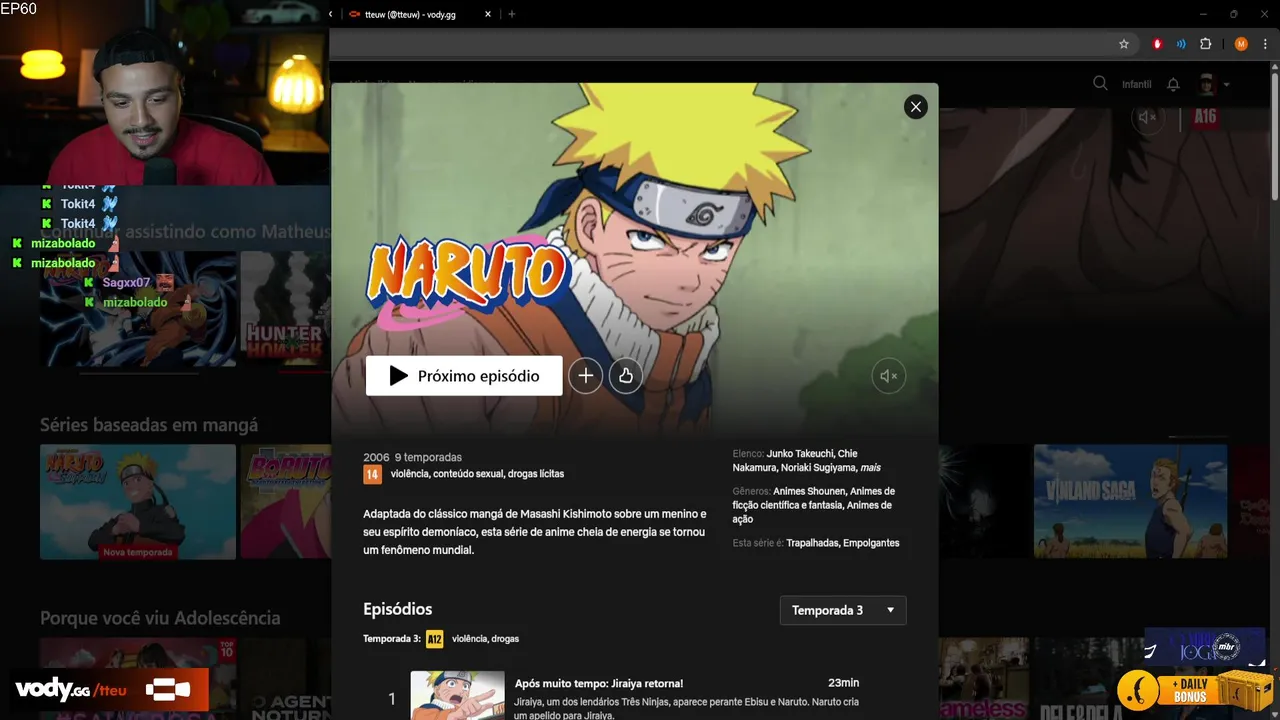Click the page scrollbar up arrow

1274,66
